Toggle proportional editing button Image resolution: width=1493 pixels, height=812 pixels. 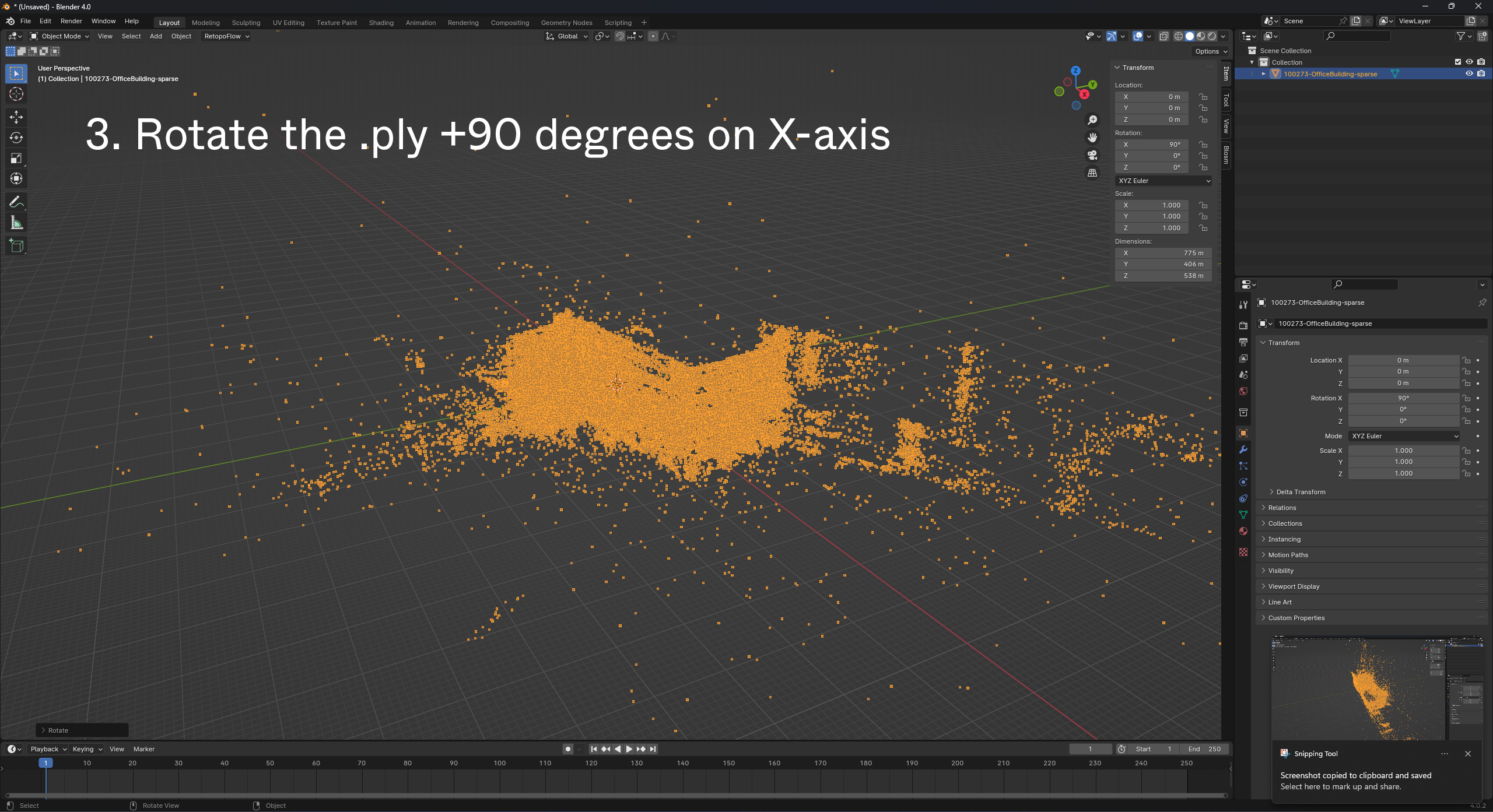[653, 36]
